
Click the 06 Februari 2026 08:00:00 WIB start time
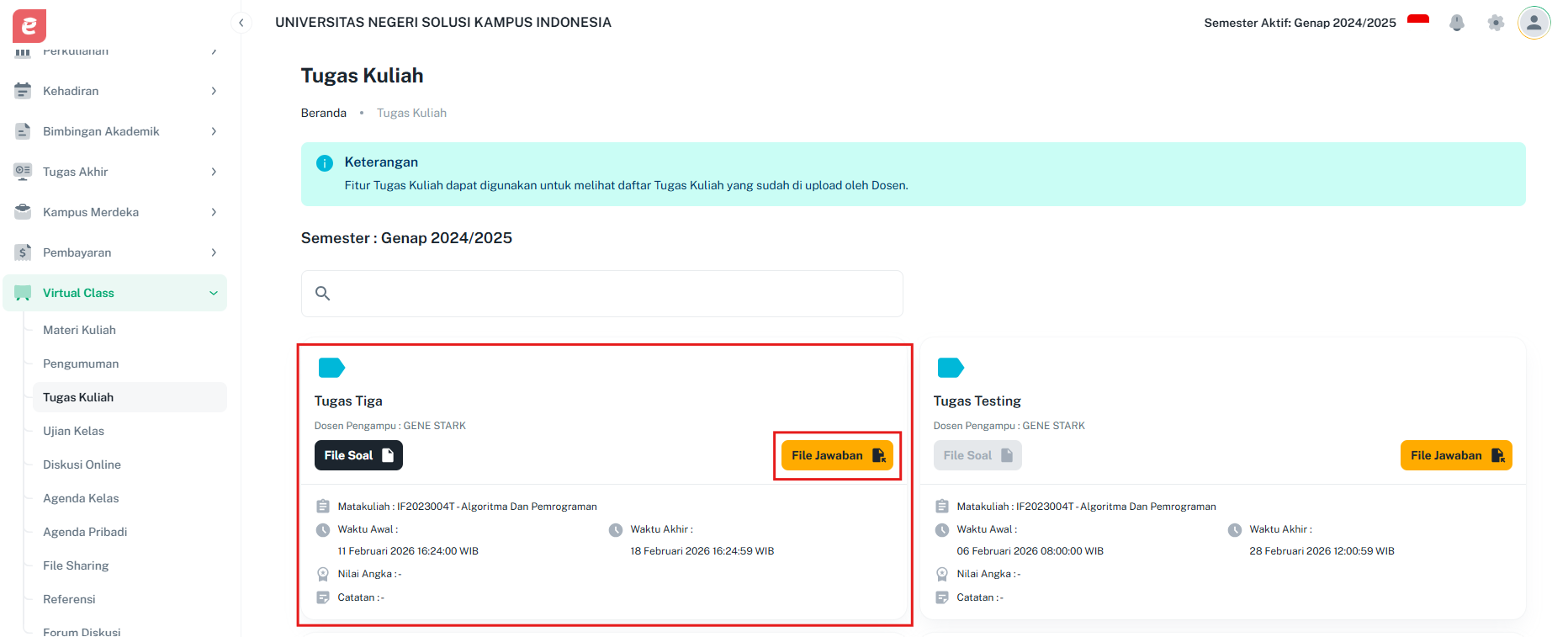click(1030, 551)
